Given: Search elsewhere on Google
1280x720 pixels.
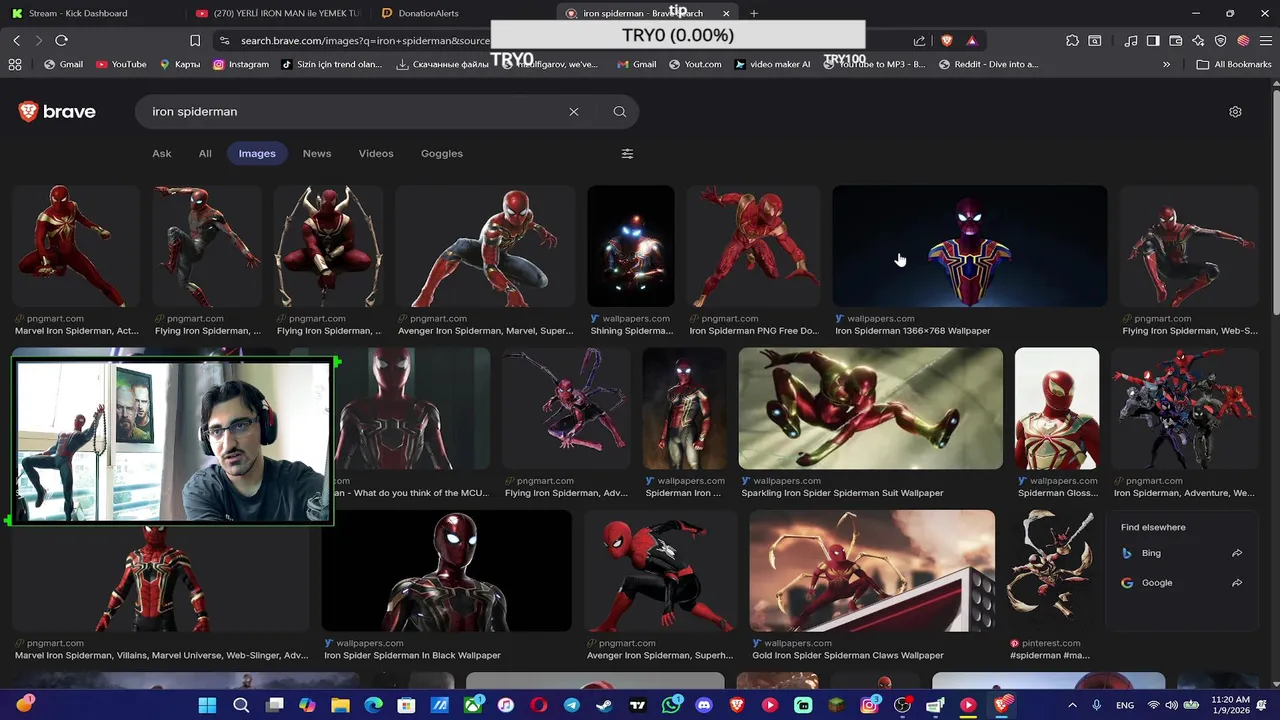Looking at the screenshot, I should pyautogui.click(x=1181, y=583).
